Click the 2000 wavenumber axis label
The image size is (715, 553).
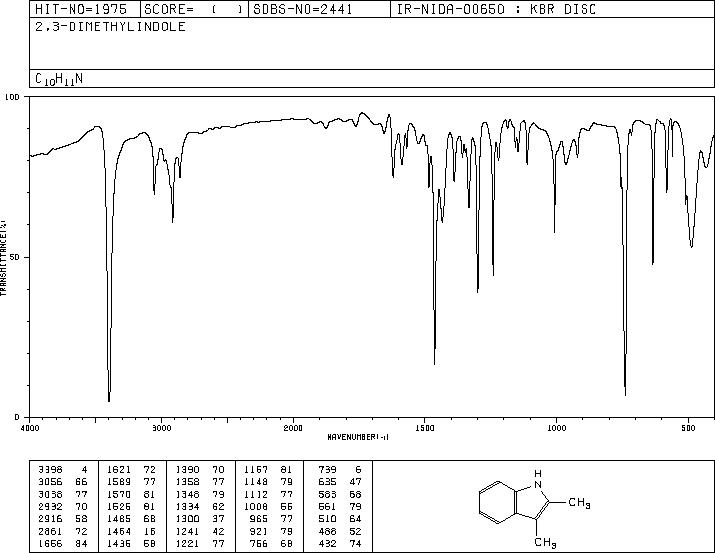pyautogui.click(x=293, y=428)
